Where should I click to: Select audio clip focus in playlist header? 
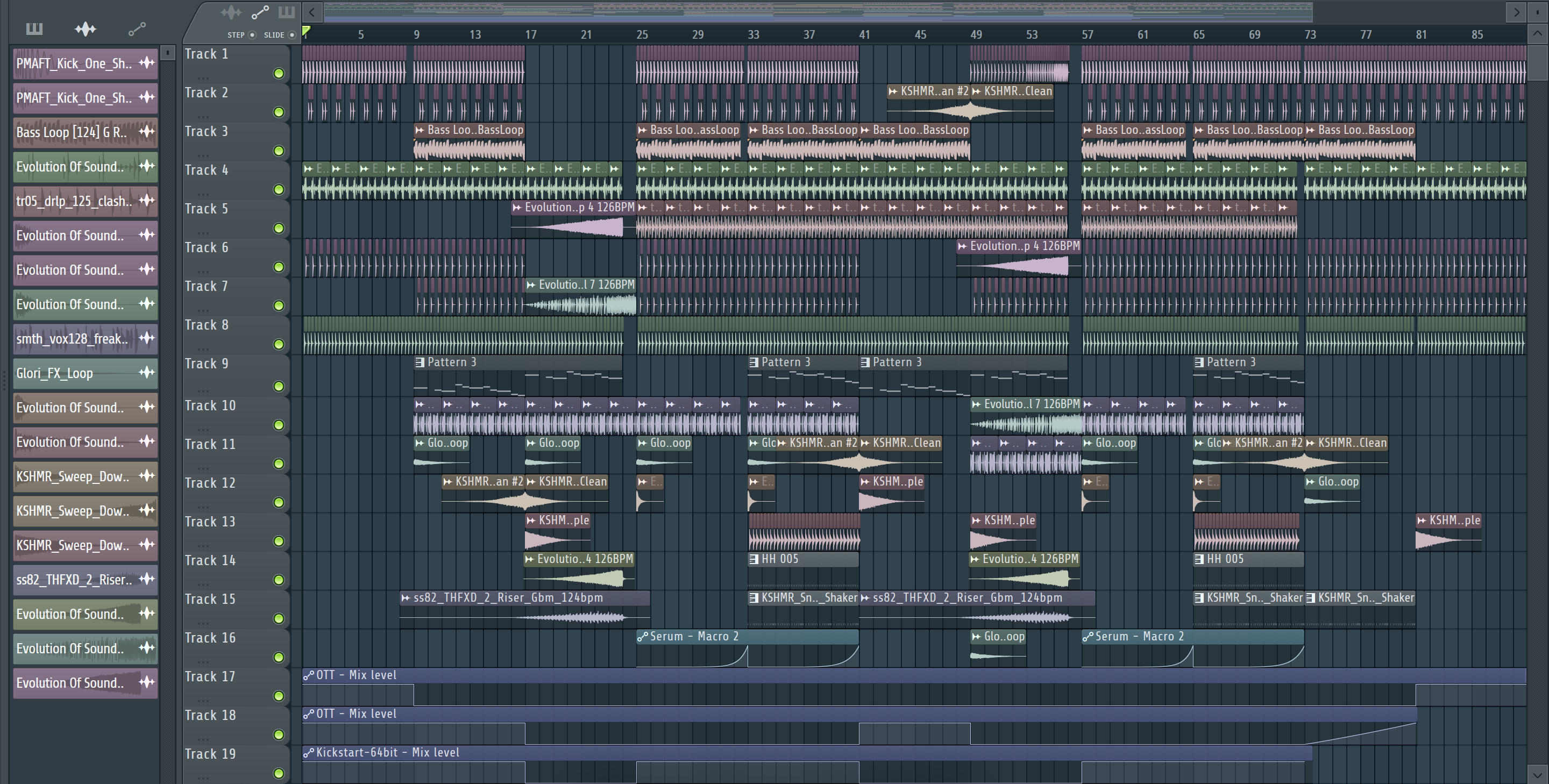[231, 12]
